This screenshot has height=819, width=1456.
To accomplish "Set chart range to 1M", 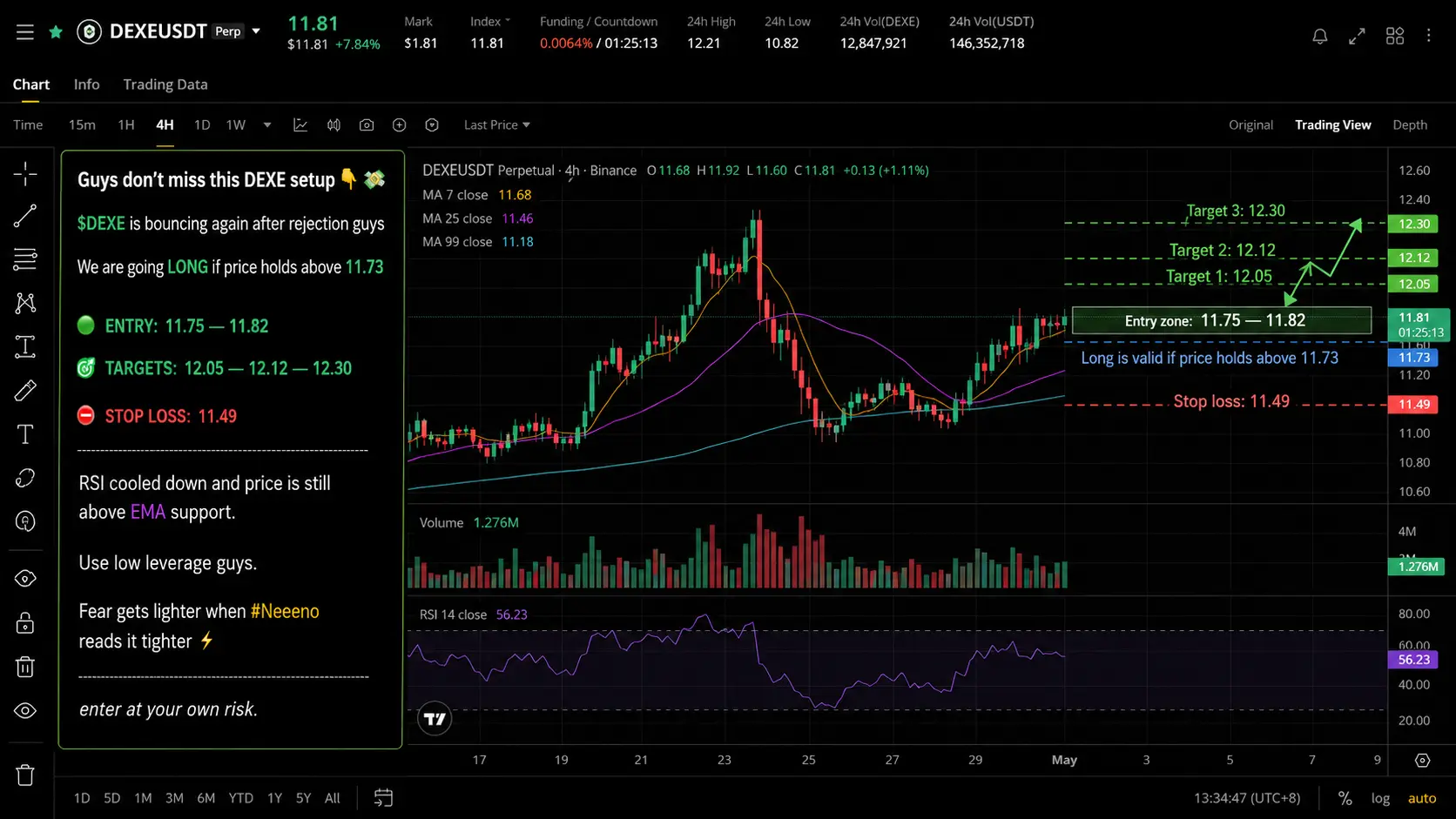I will (143, 798).
